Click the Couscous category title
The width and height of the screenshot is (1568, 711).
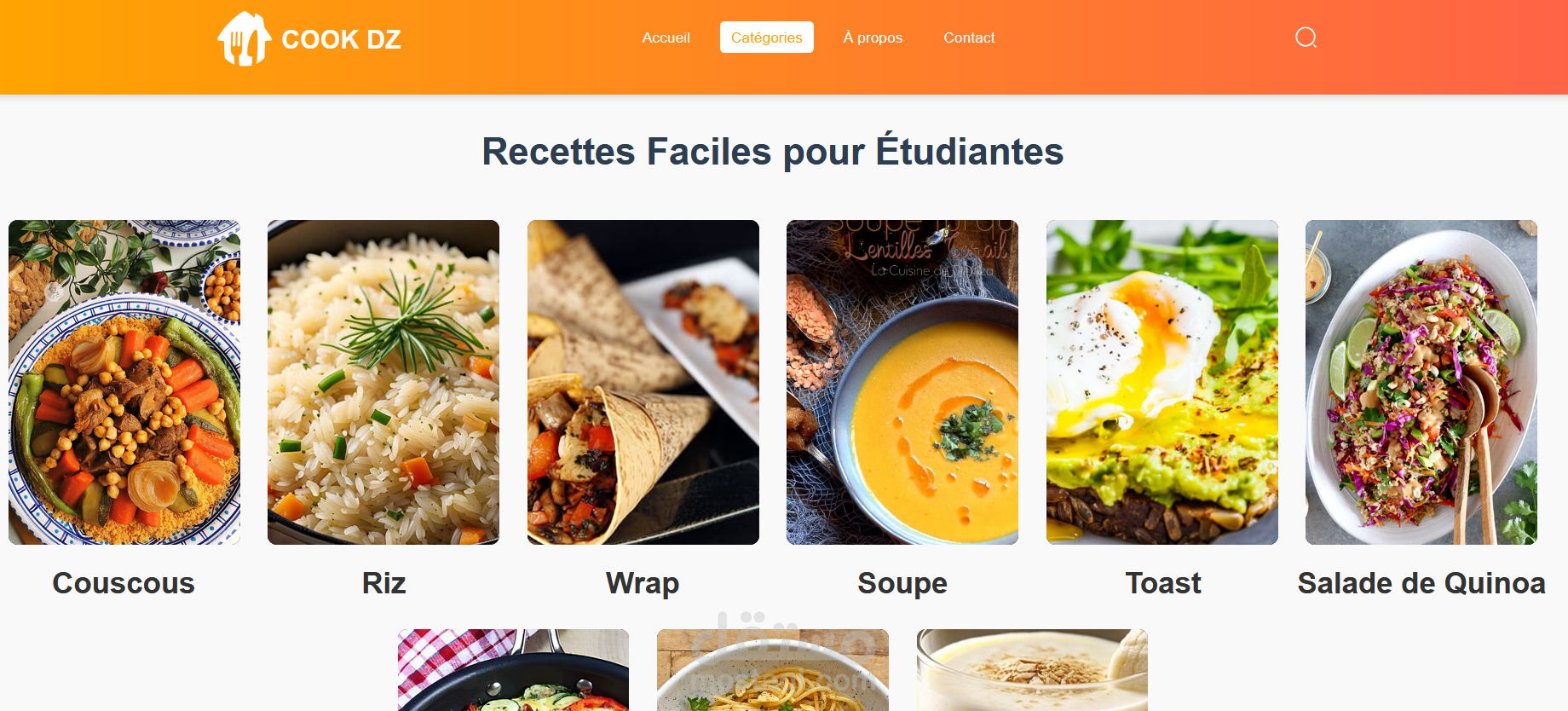(x=124, y=583)
